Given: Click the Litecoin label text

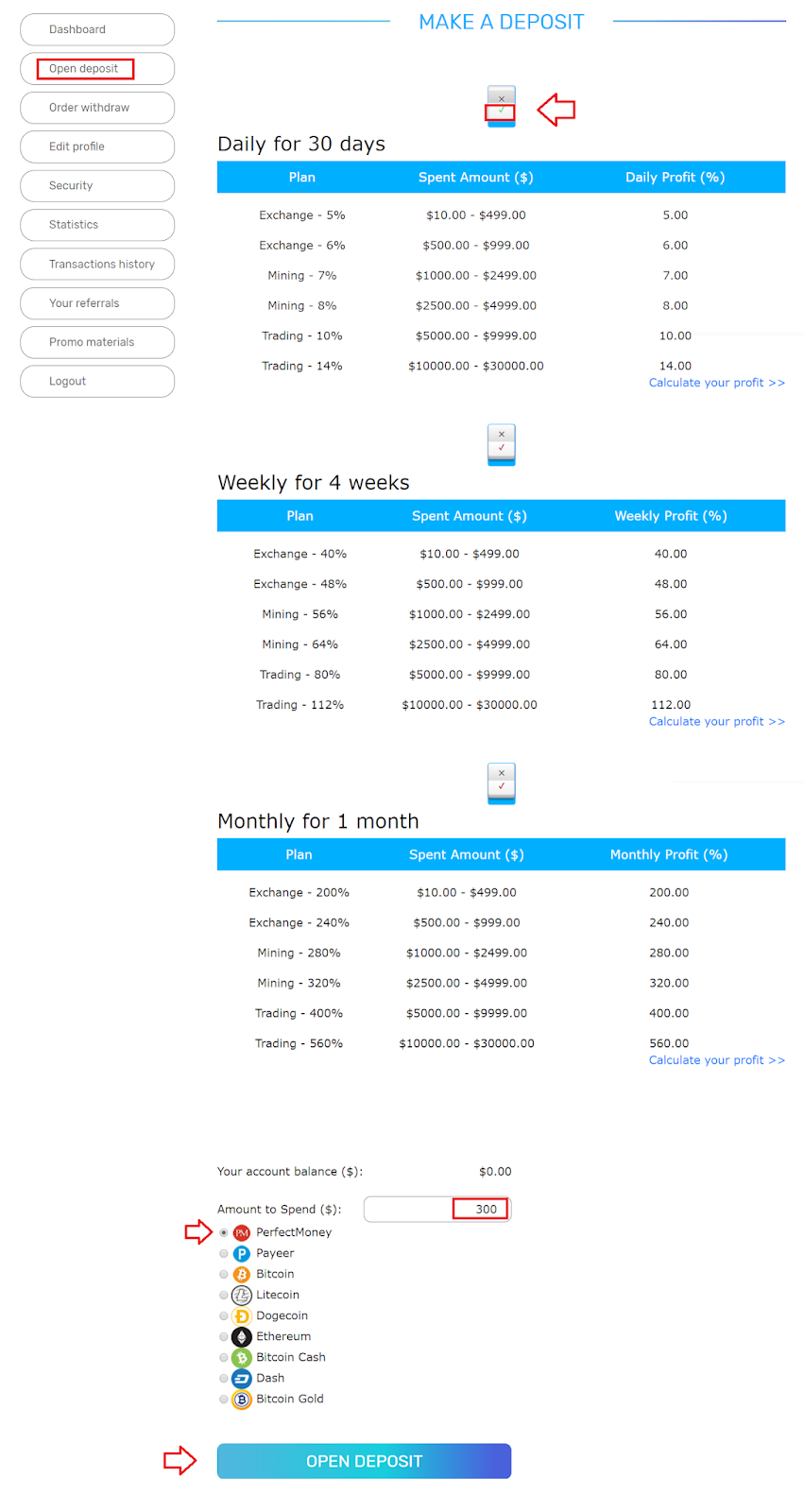Looking at the screenshot, I should 278,1295.
